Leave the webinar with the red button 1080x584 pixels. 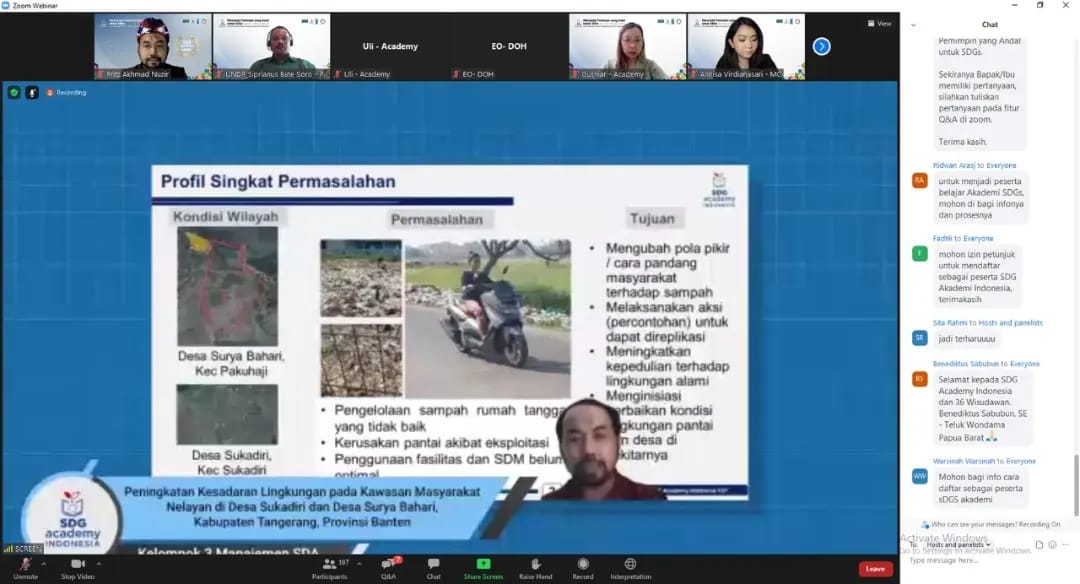(875, 568)
